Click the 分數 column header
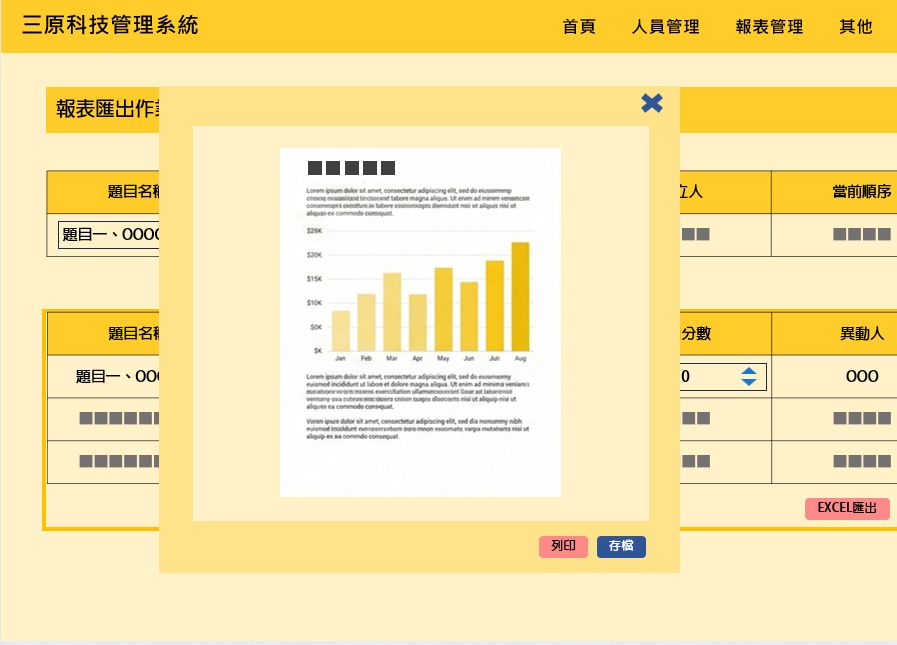897x645 pixels. pyautogui.click(x=696, y=334)
